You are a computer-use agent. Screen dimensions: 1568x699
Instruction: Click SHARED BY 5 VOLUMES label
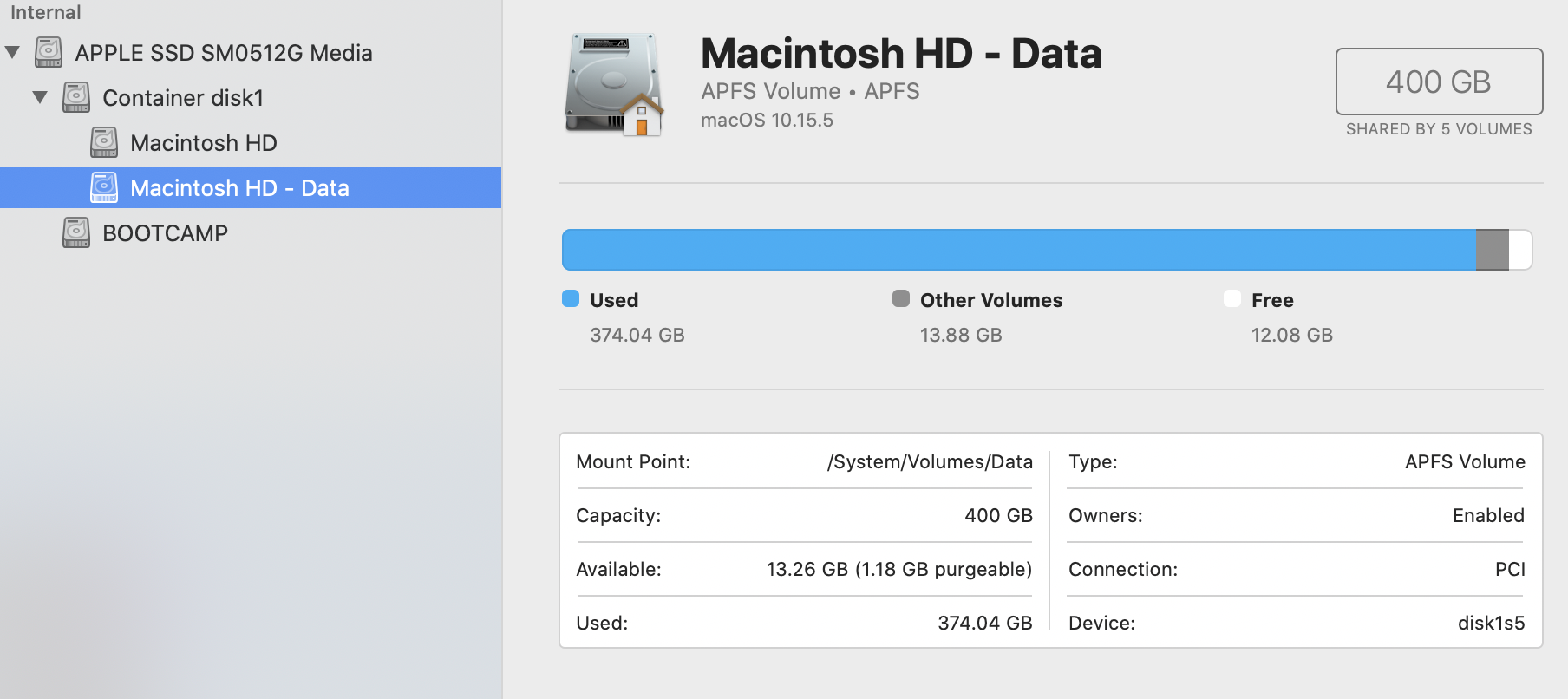pyautogui.click(x=1439, y=129)
